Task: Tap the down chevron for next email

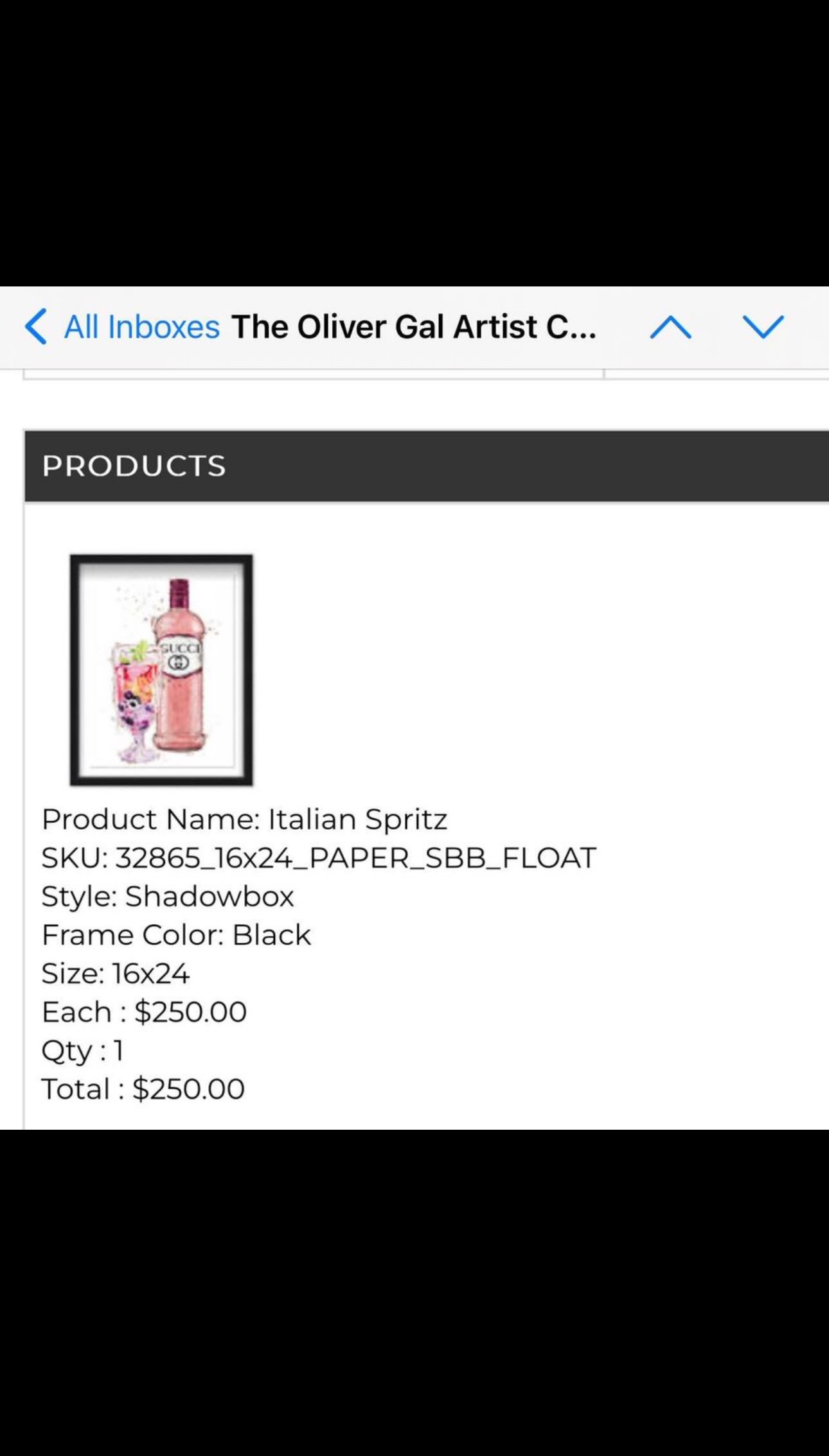Action: [x=763, y=328]
